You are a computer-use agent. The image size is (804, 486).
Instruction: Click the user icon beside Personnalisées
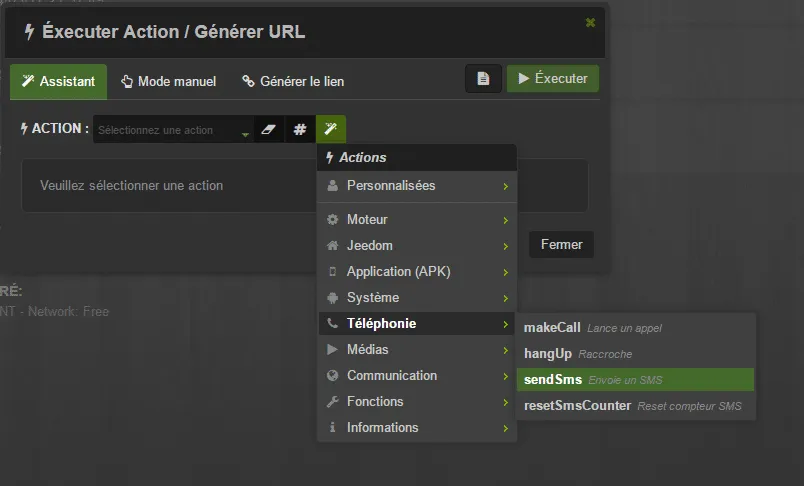[x=332, y=186]
